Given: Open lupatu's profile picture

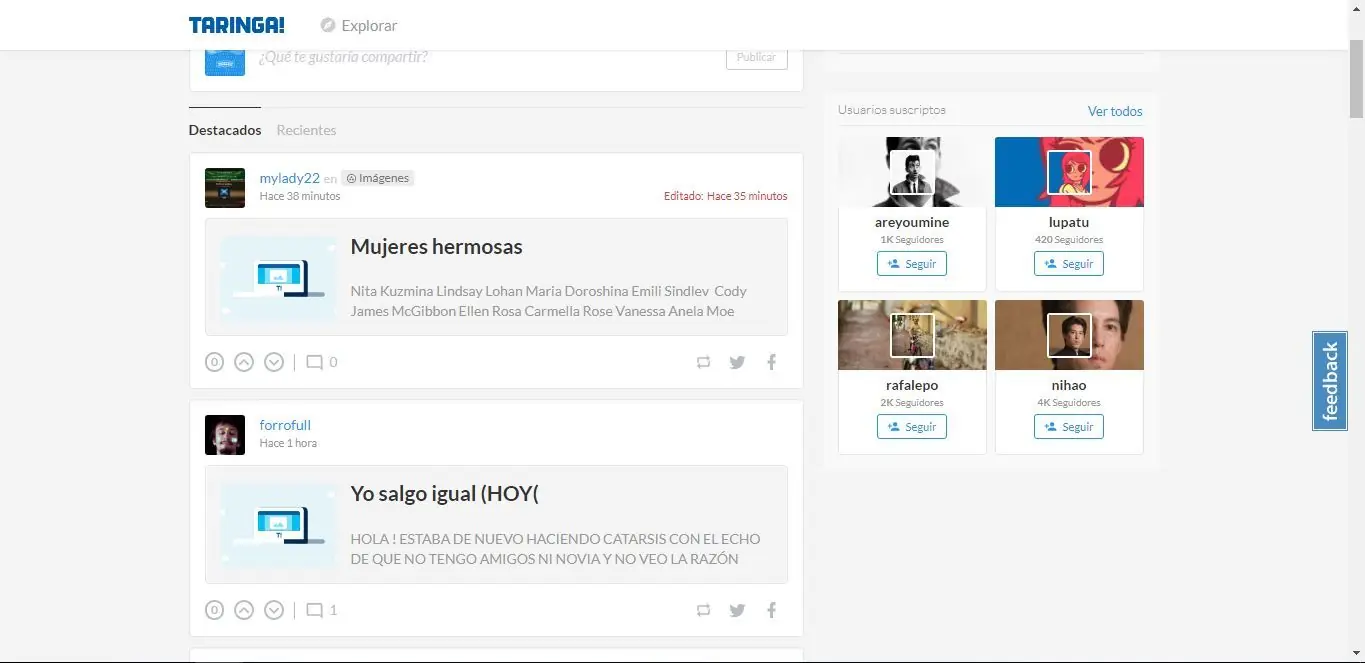Looking at the screenshot, I should [1069, 172].
